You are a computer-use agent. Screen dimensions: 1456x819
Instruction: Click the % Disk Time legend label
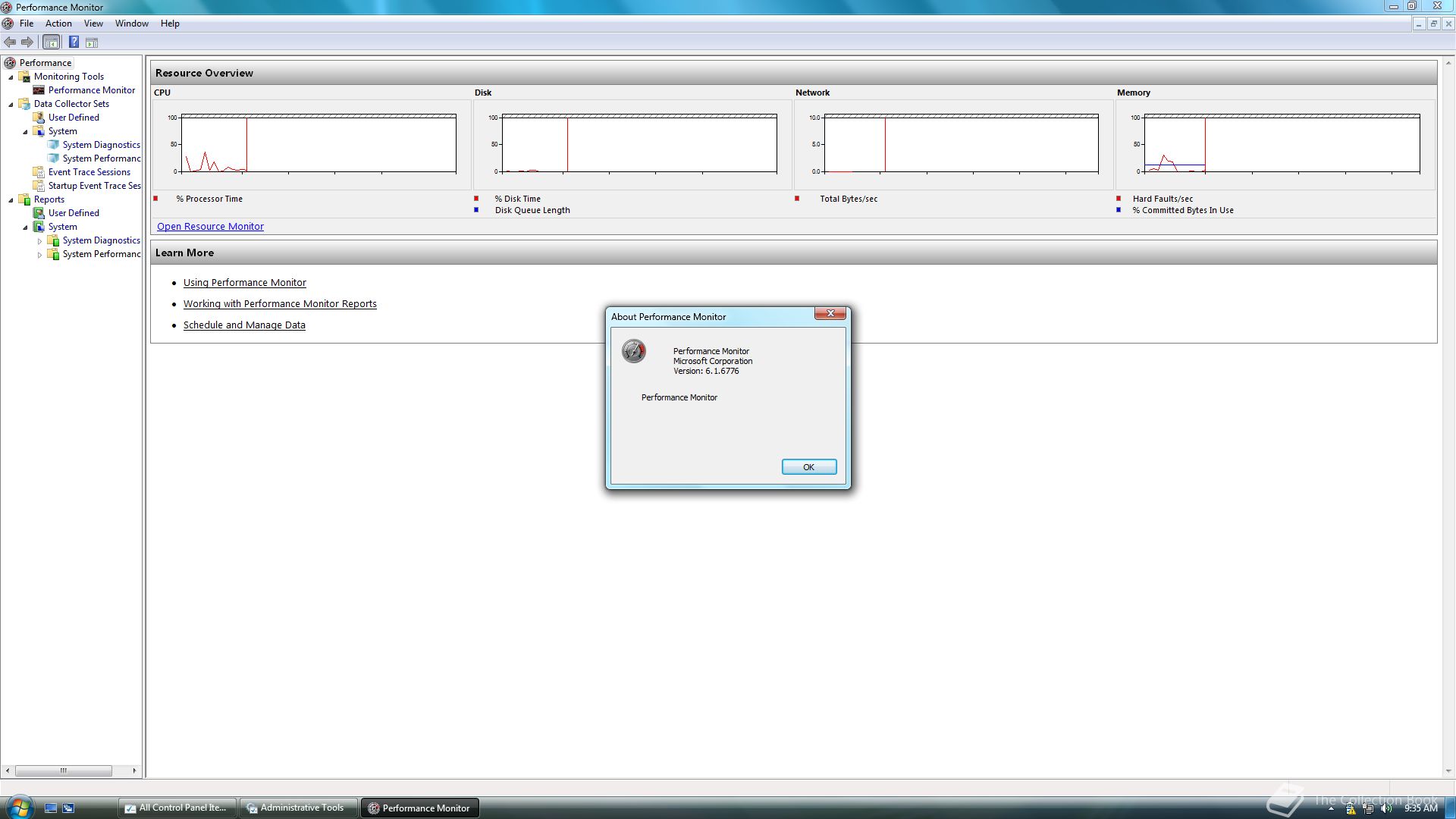coord(518,199)
